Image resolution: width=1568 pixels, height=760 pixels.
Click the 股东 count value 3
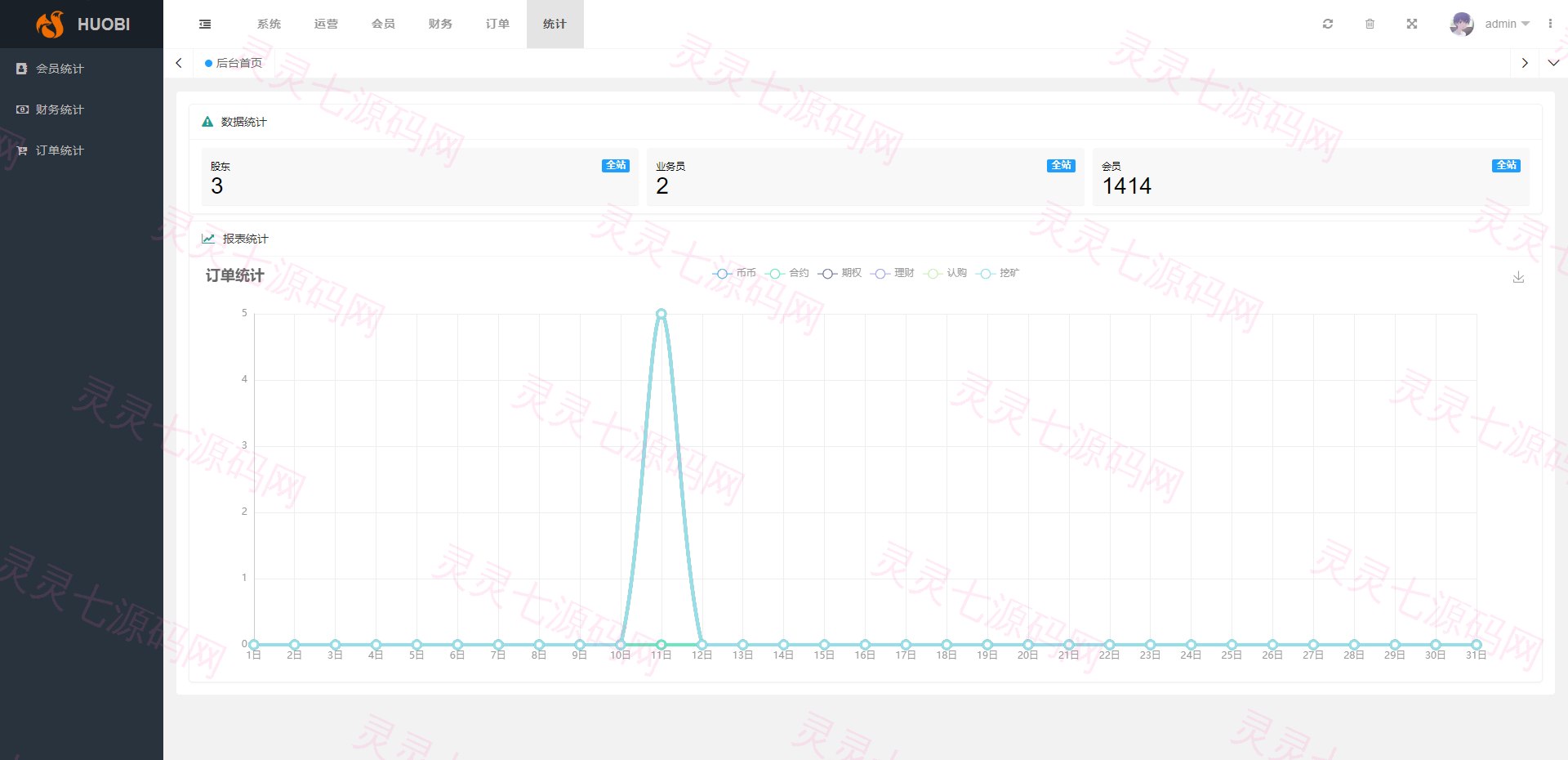216,186
